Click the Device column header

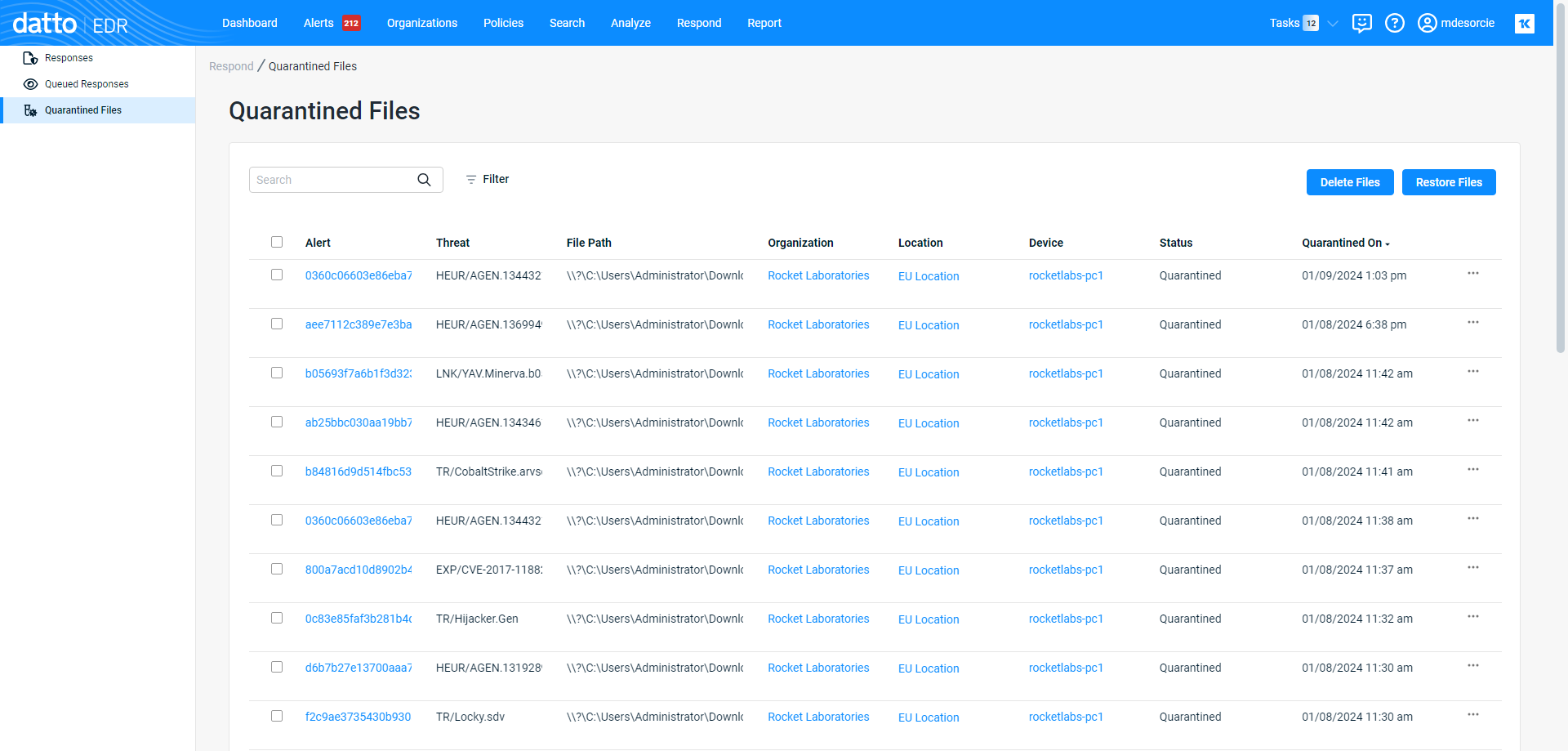click(x=1046, y=243)
